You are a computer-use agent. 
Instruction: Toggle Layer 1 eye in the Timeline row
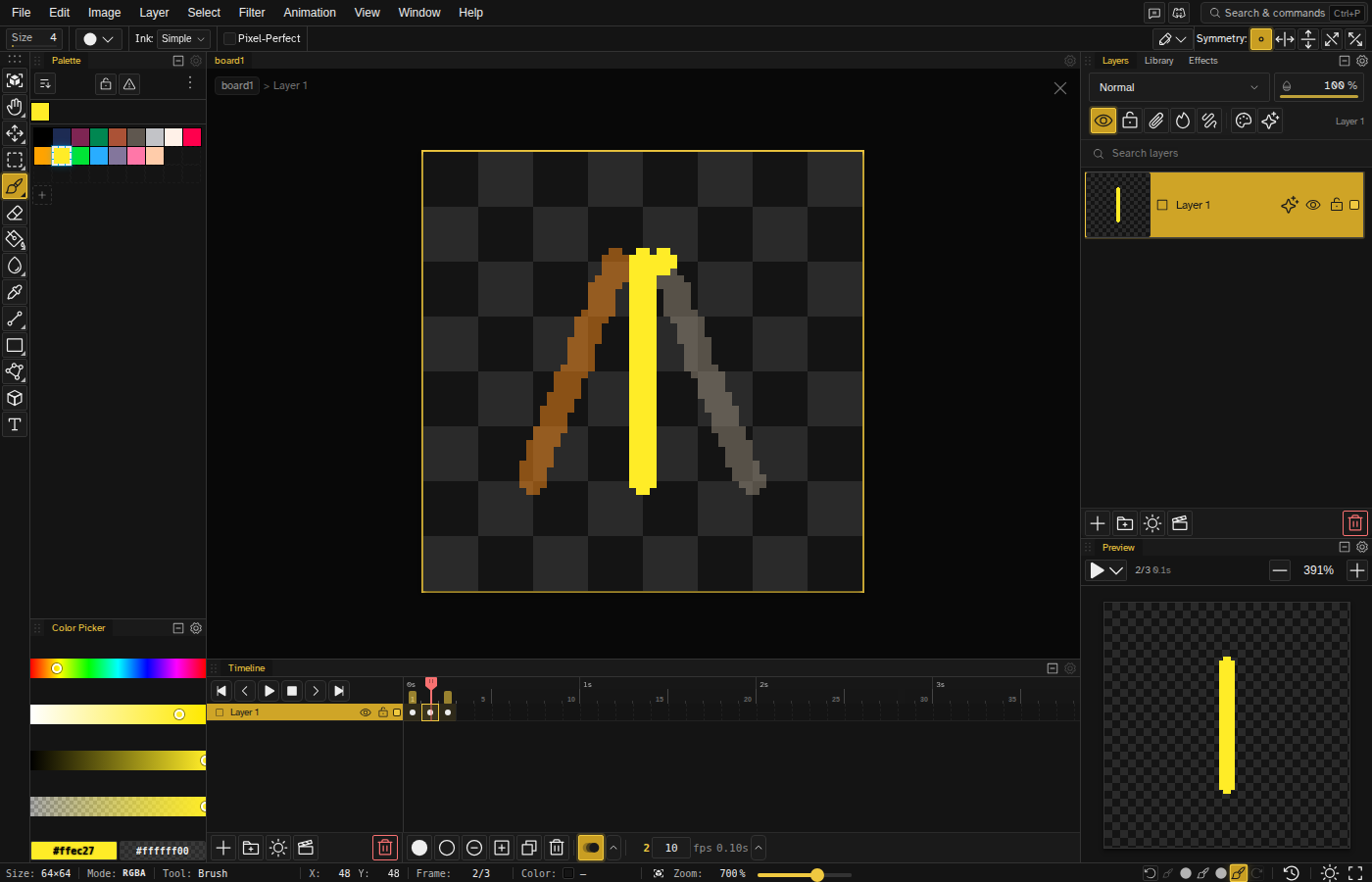[x=366, y=712]
